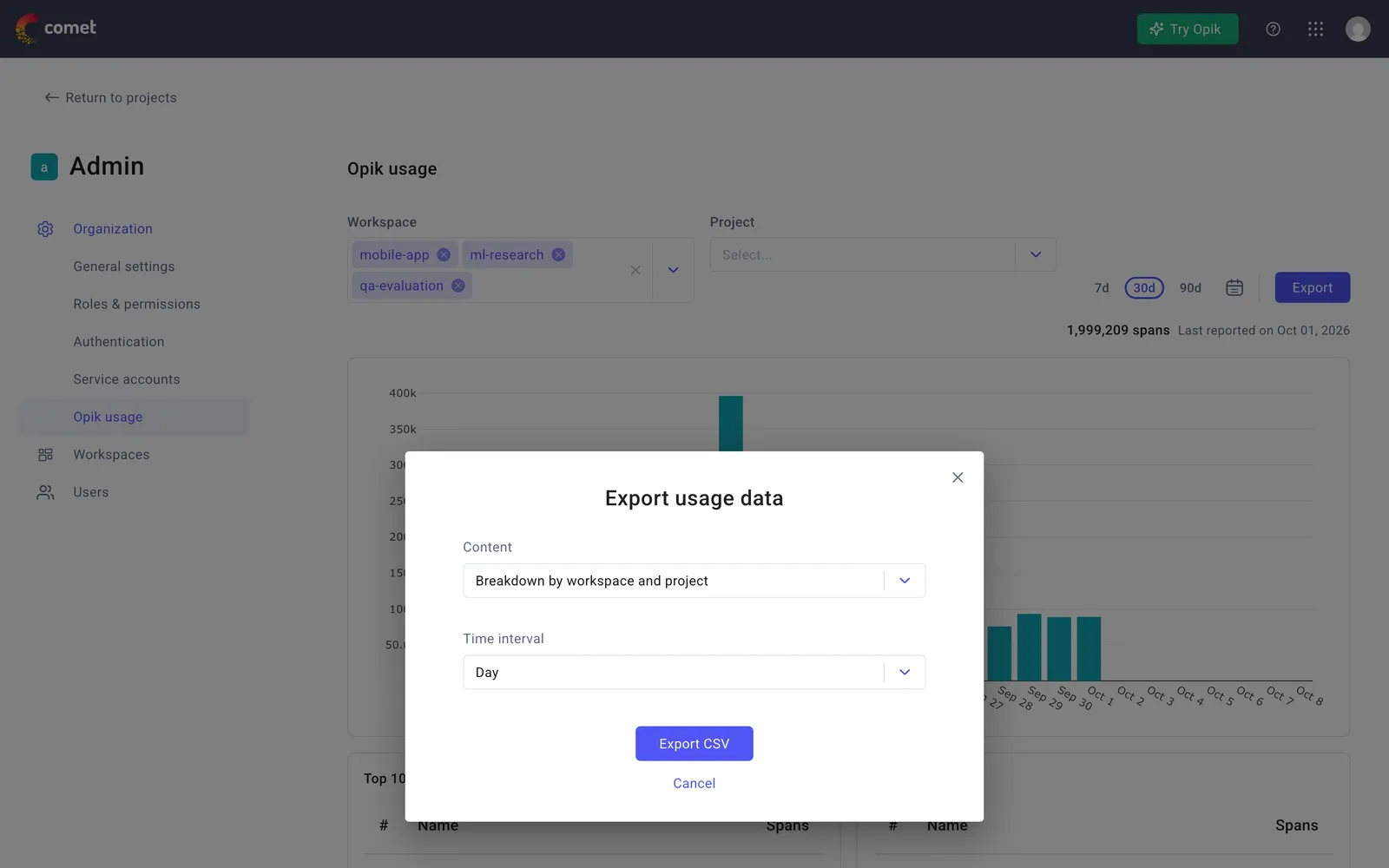1389x868 pixels.
Task: Open Workspaces section label
Action: coord(111,455)
